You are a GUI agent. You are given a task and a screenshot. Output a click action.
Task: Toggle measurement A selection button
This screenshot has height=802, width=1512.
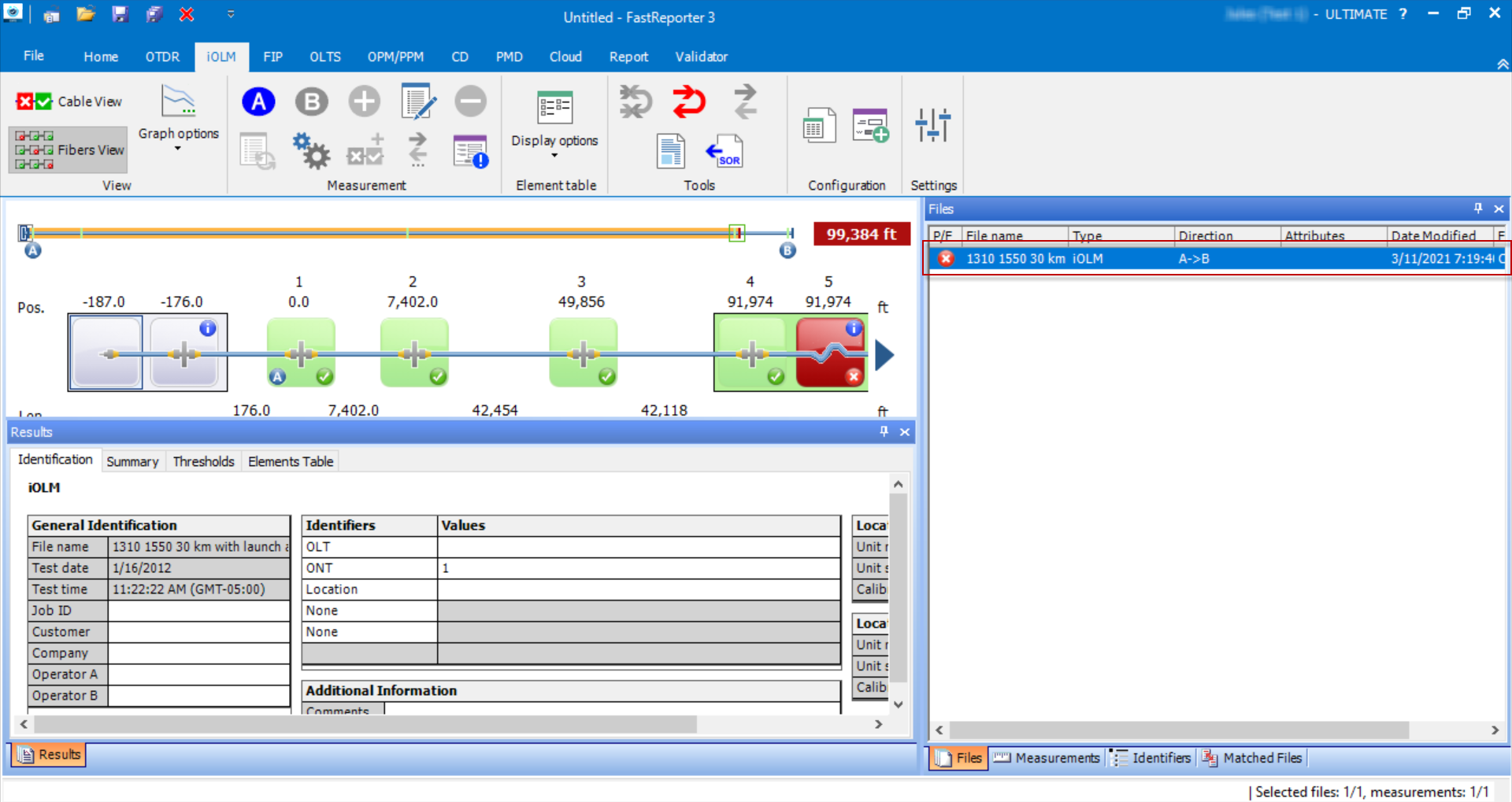coord(258,101)
